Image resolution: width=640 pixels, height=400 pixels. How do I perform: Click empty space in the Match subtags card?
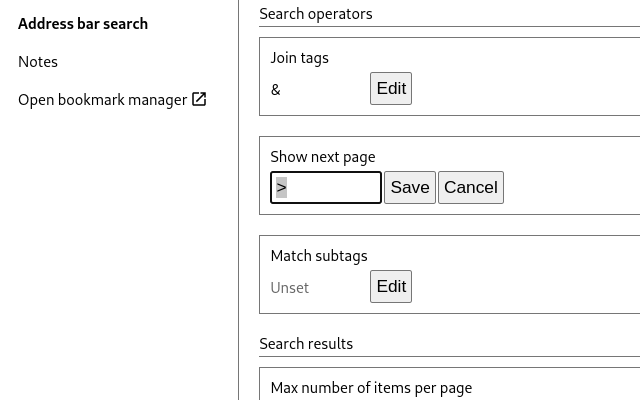click(x=530, y=278)
